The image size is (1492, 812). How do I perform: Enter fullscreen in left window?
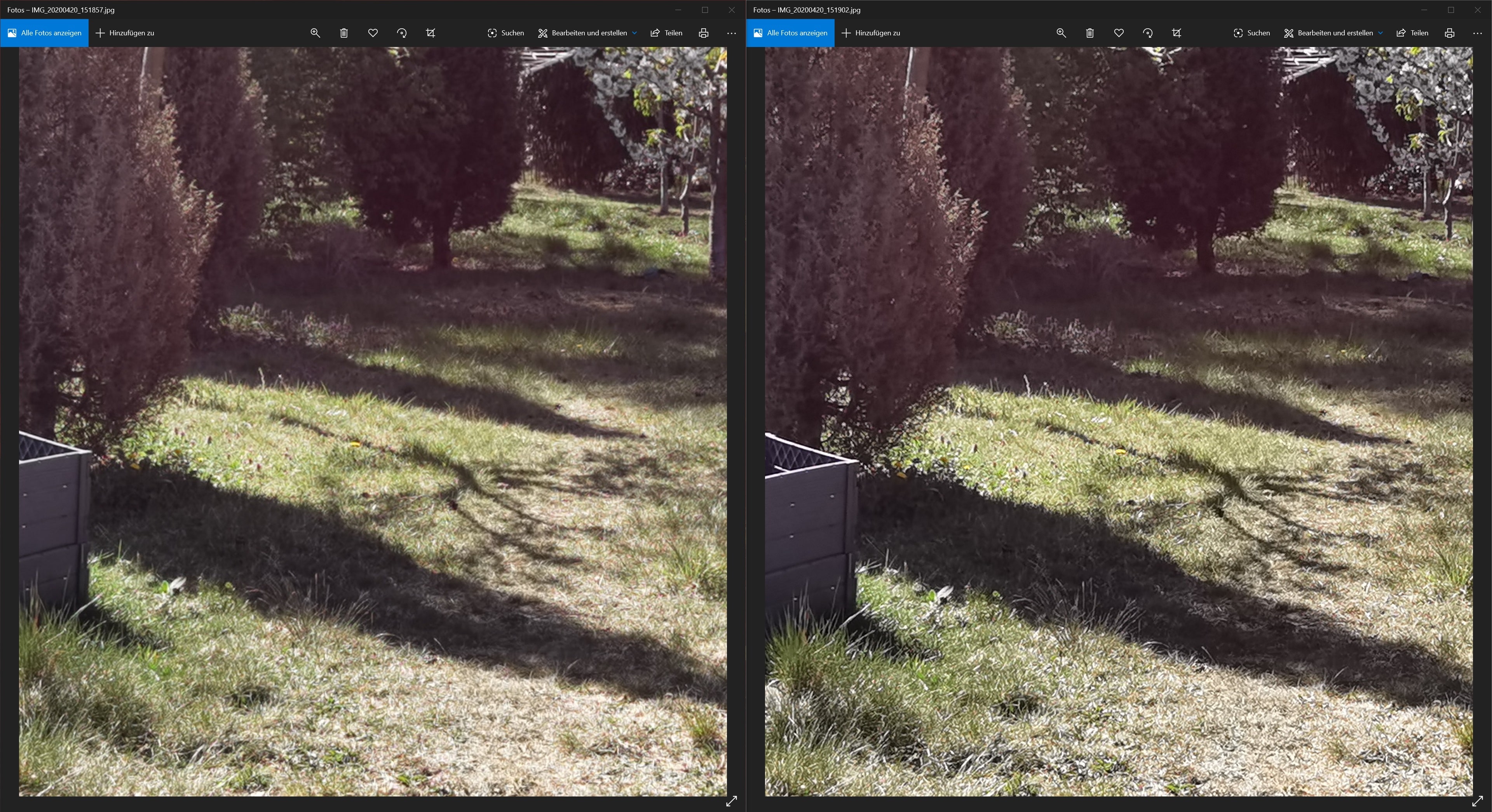(732, 801)
